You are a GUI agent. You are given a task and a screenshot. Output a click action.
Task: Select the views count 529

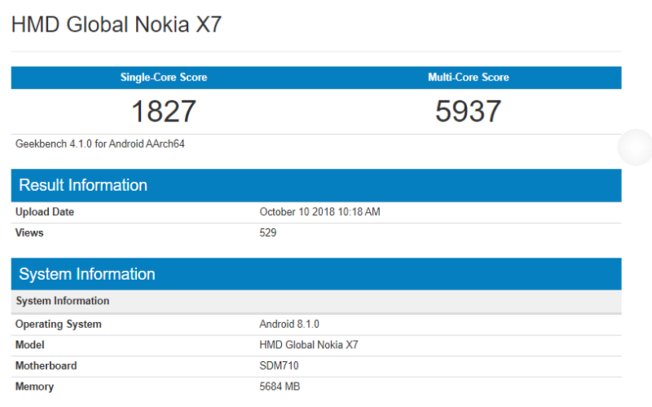(268, 233)
